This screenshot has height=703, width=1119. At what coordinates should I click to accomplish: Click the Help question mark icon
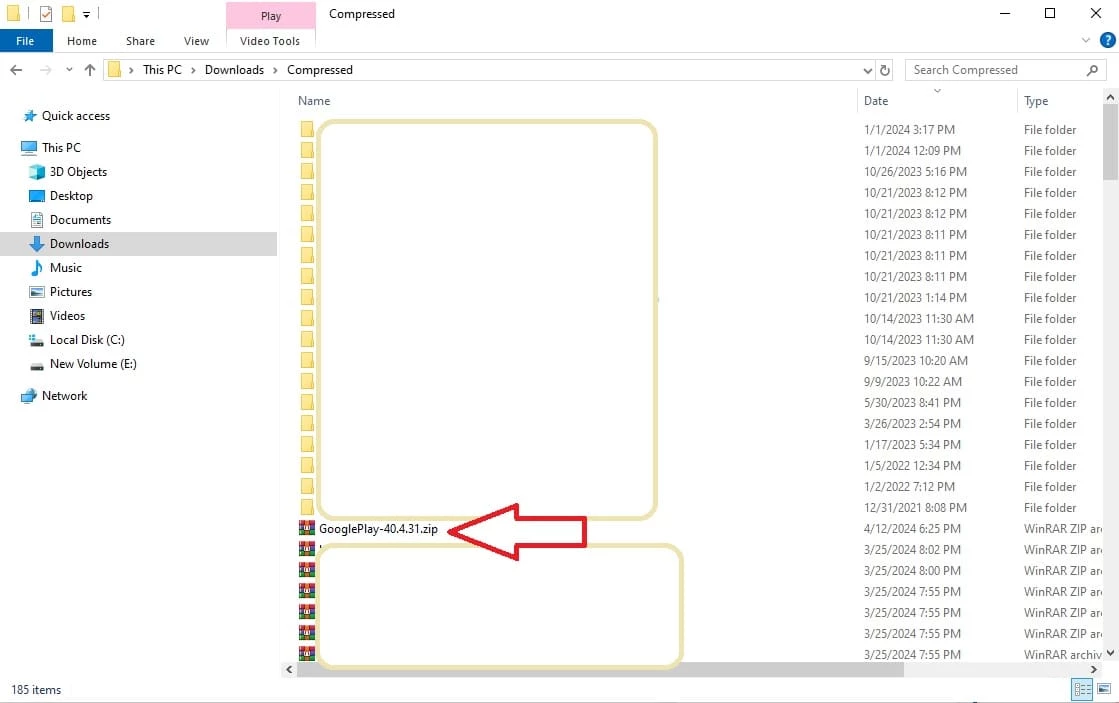(1107, 40)
